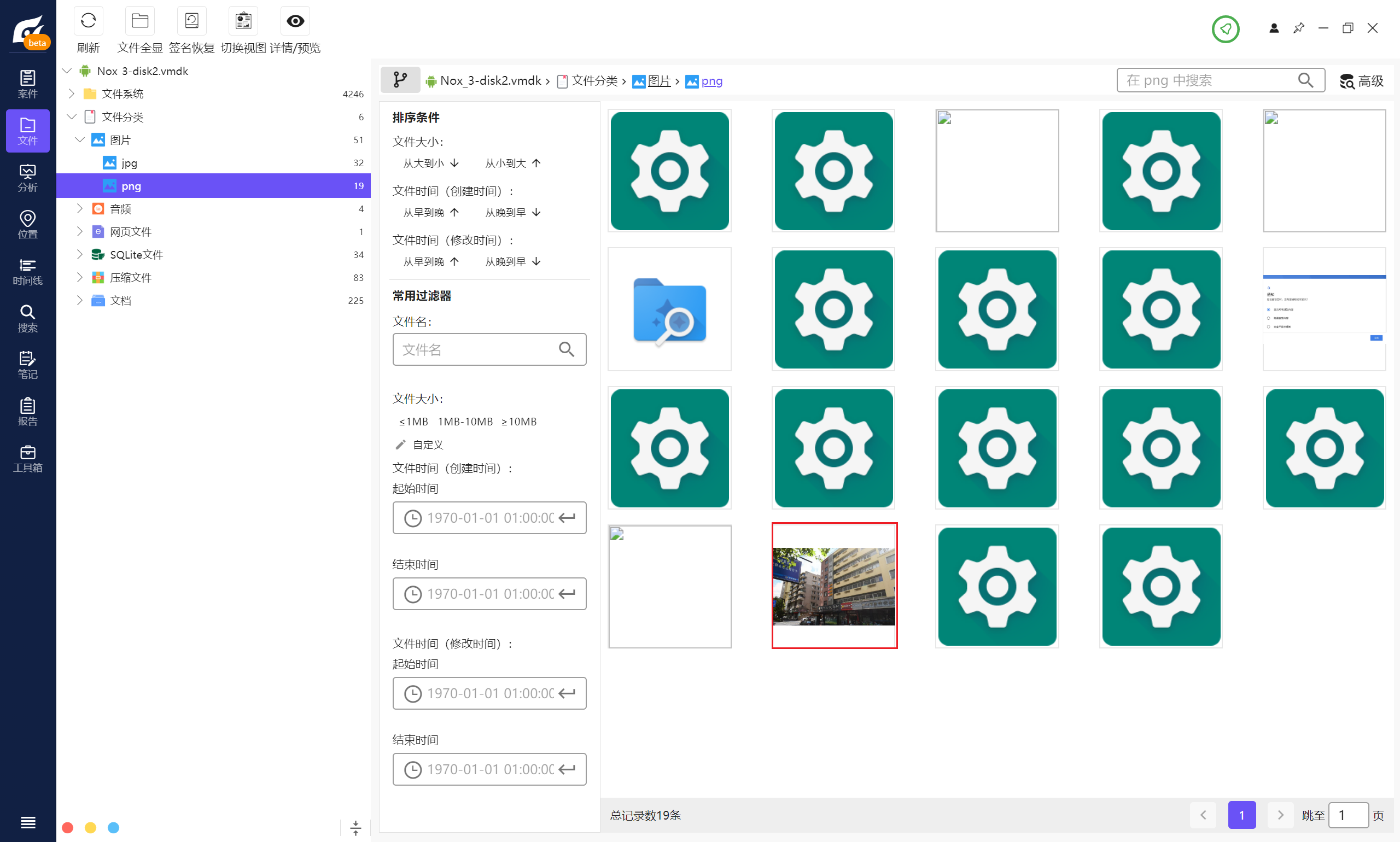1400x842 pixels.
Task: Sort file size 从小到大
Action: tap(513, 163)
